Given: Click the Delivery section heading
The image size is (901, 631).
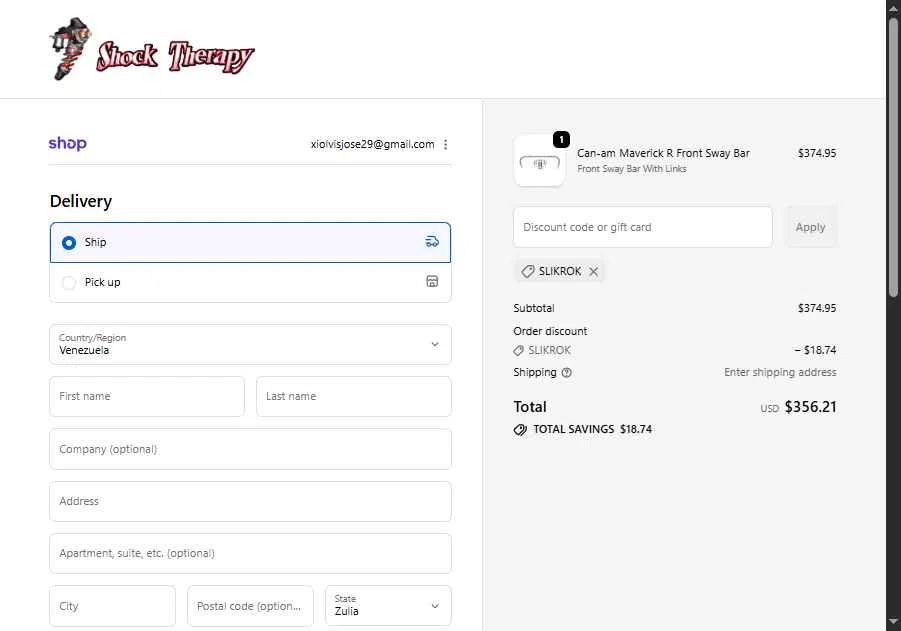Looking at the screenshot, I should click(81, 201).
